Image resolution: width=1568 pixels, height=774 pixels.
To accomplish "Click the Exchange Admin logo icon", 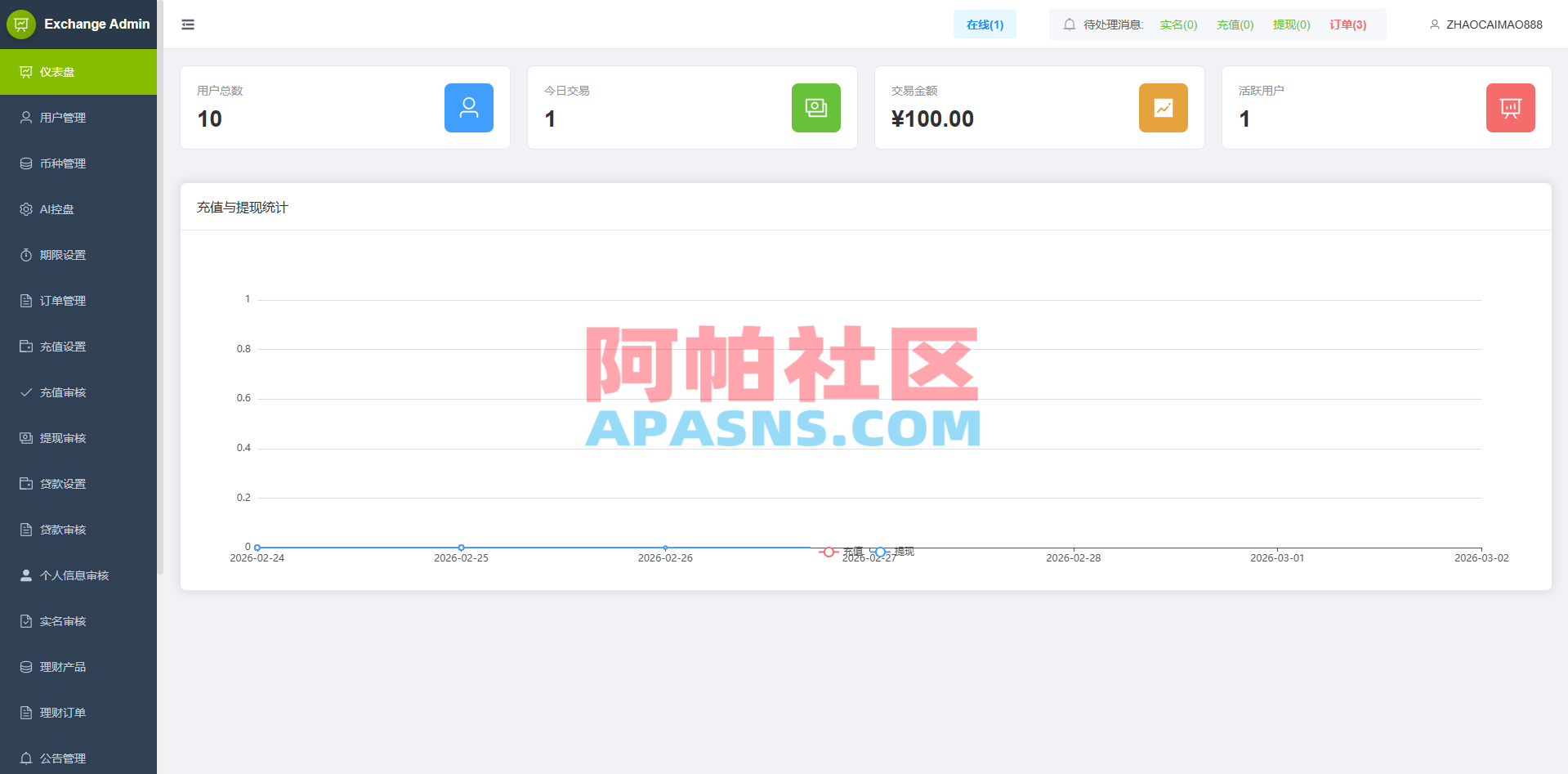I will pyautogui.click(x=21, y=25).
